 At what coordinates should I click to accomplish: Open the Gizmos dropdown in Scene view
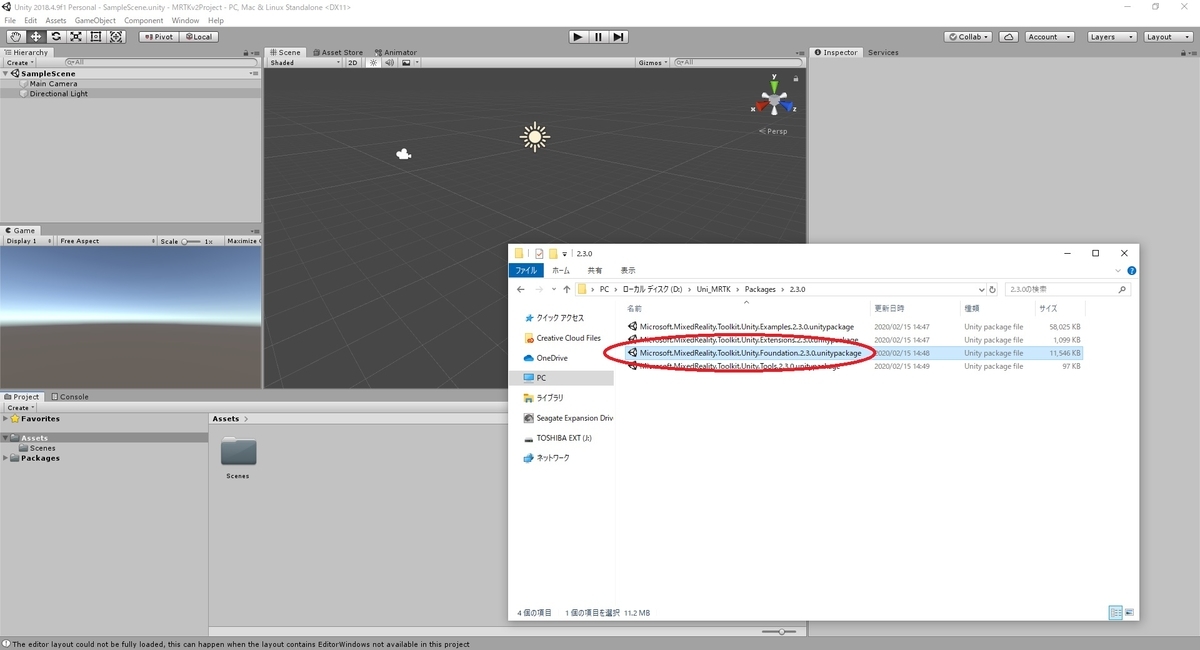652,62
